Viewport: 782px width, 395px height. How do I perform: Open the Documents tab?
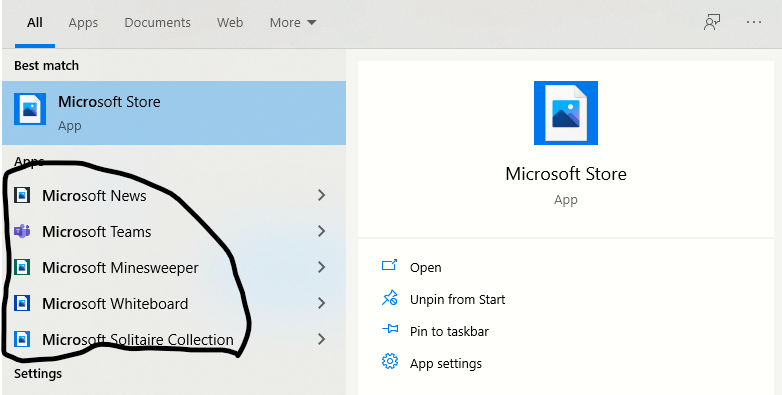pos(158,23)
